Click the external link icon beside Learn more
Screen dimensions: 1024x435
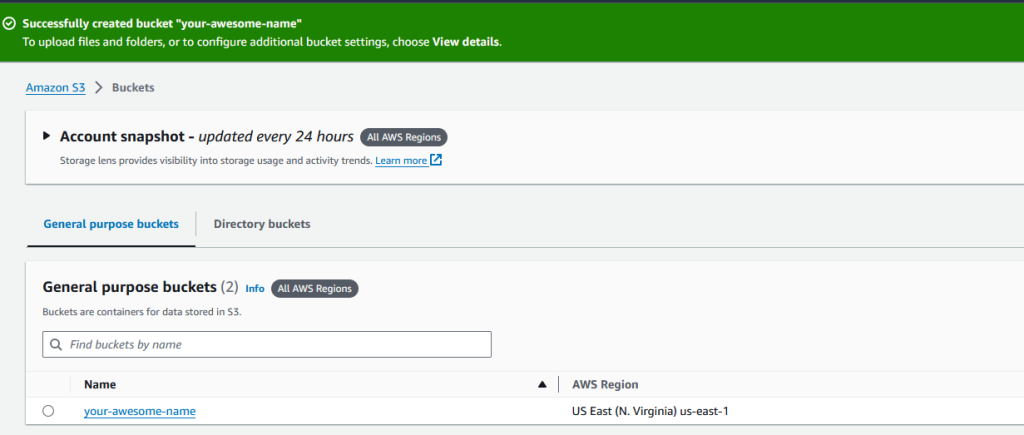click(x=436, y=160)
